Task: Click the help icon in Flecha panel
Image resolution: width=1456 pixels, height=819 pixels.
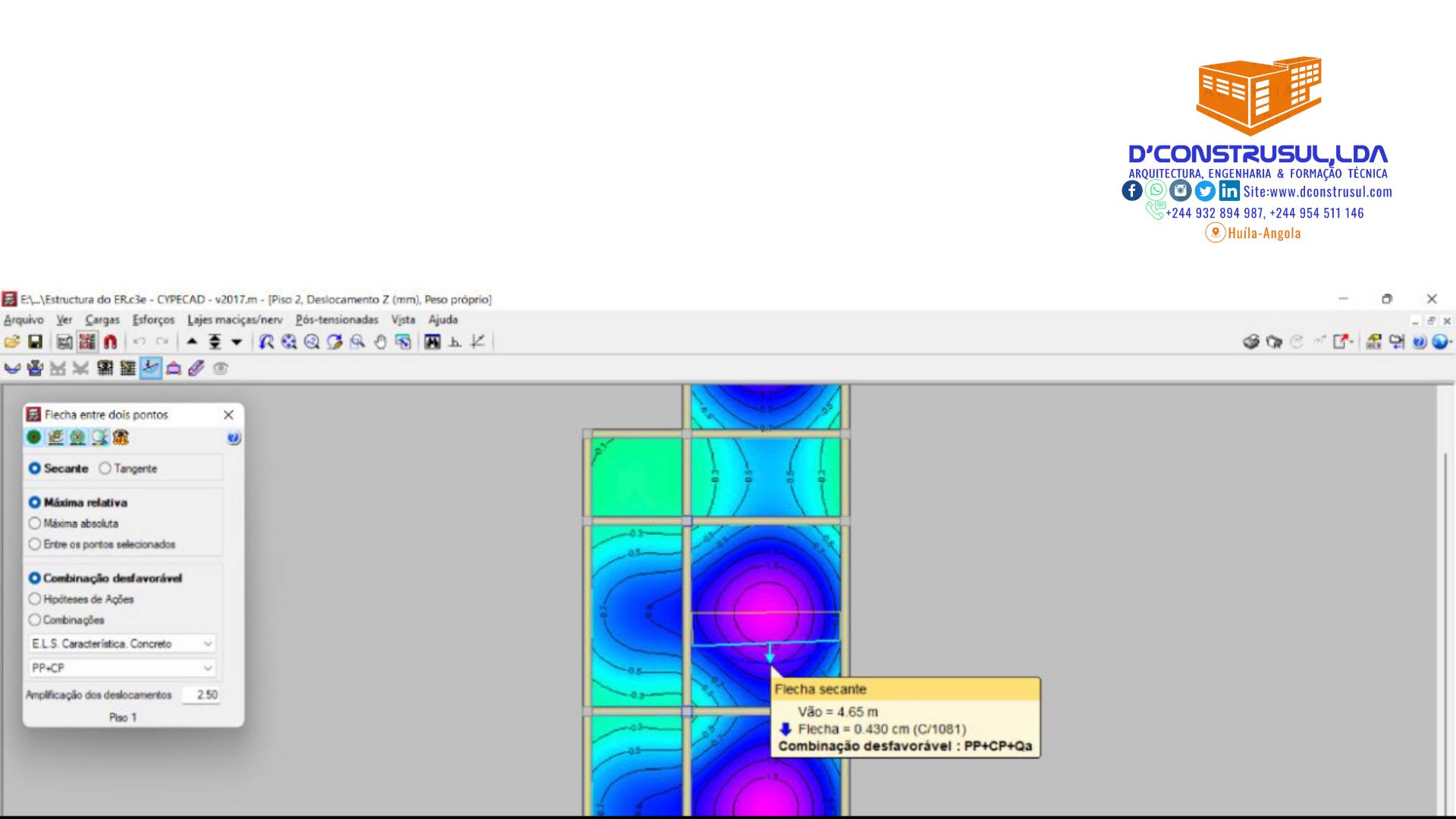Action: (x=234, y=438)
